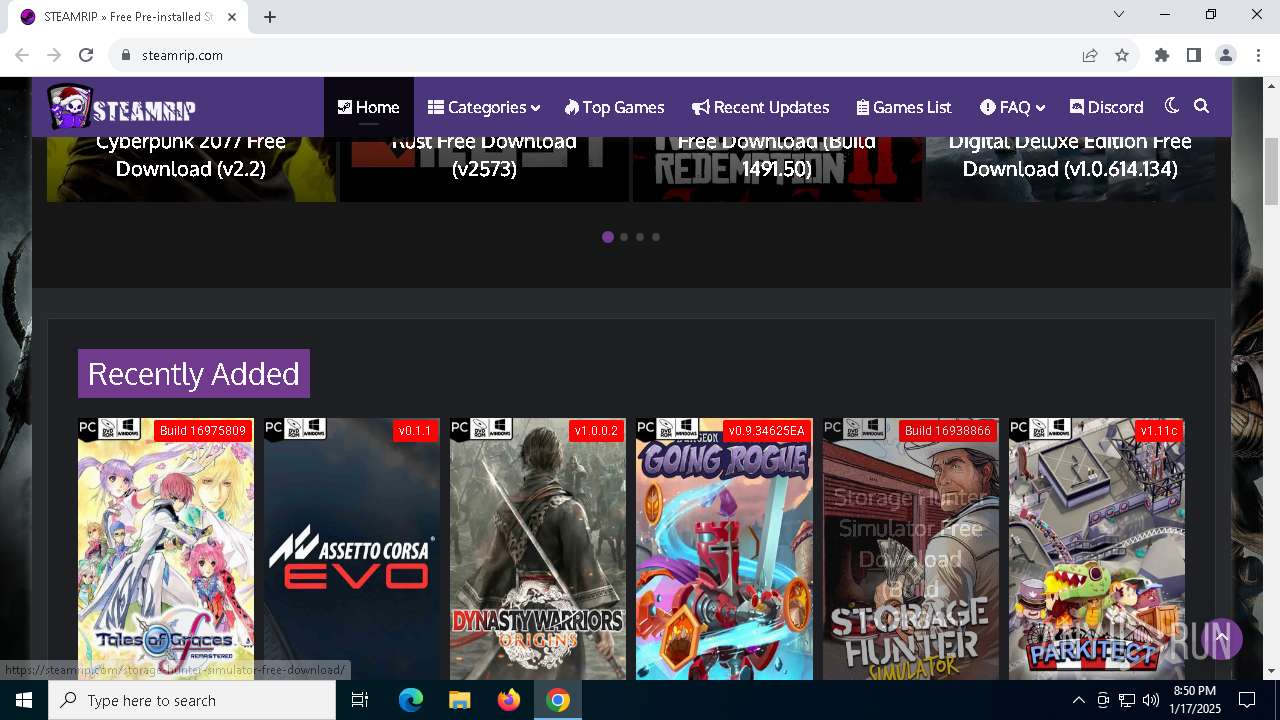Click the v0.1.1 version badge
The width and height of the screenshot is (1280, 720).
tap(415, 431)
